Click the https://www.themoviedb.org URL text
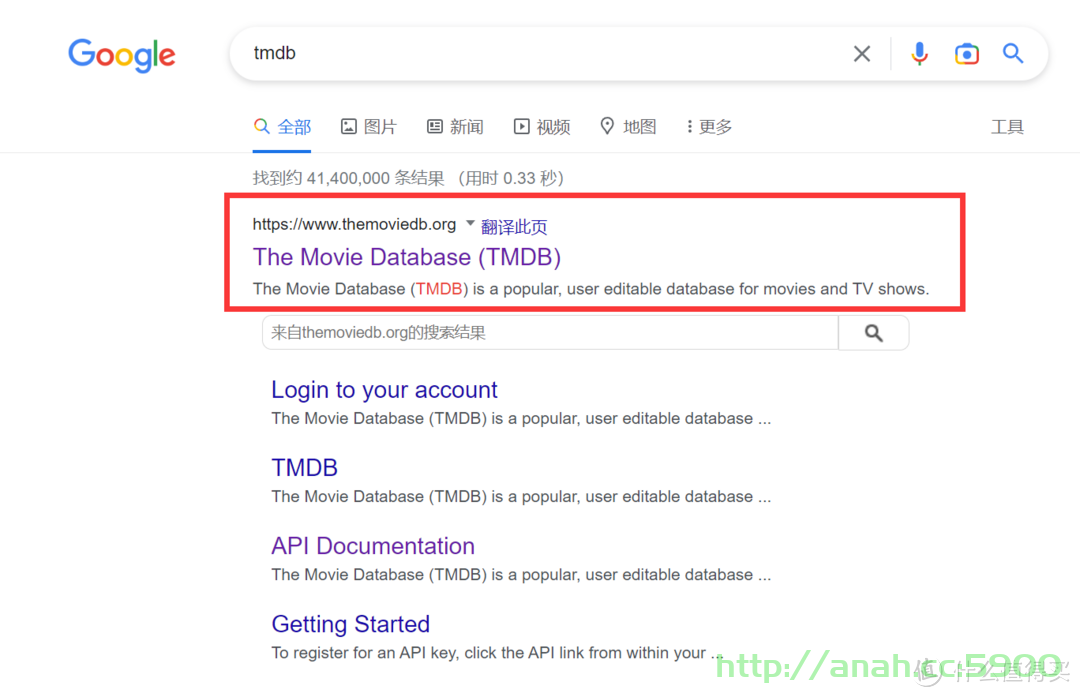 tap(354, 225)
